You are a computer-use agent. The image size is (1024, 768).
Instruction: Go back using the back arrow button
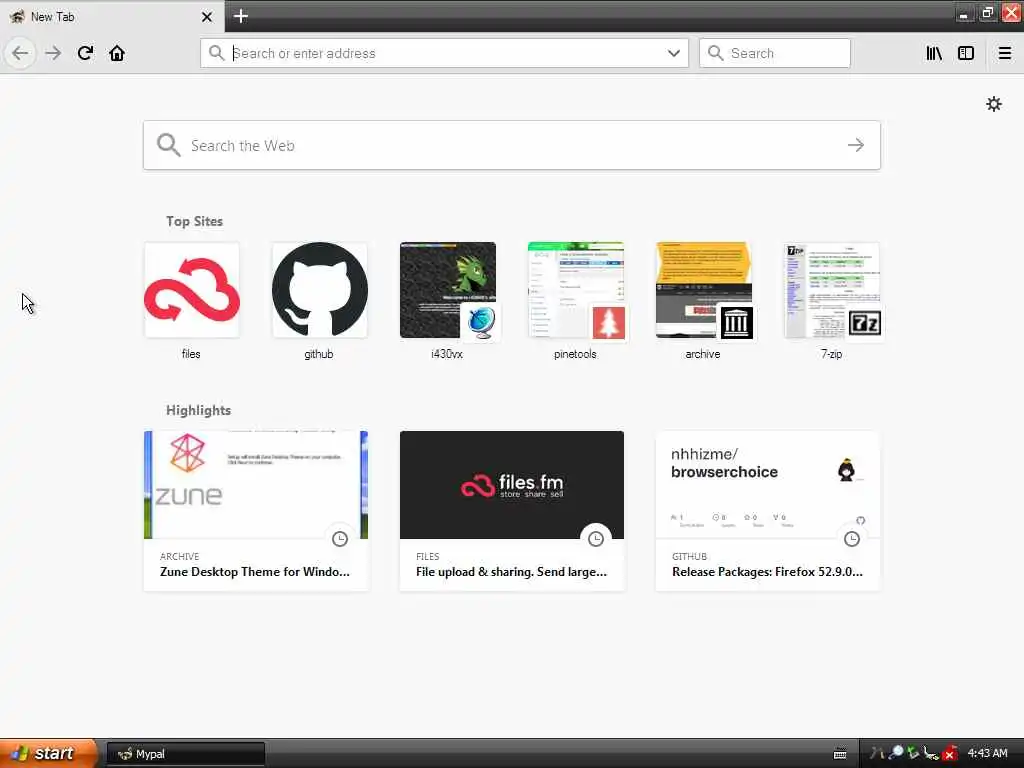(20, 53)
